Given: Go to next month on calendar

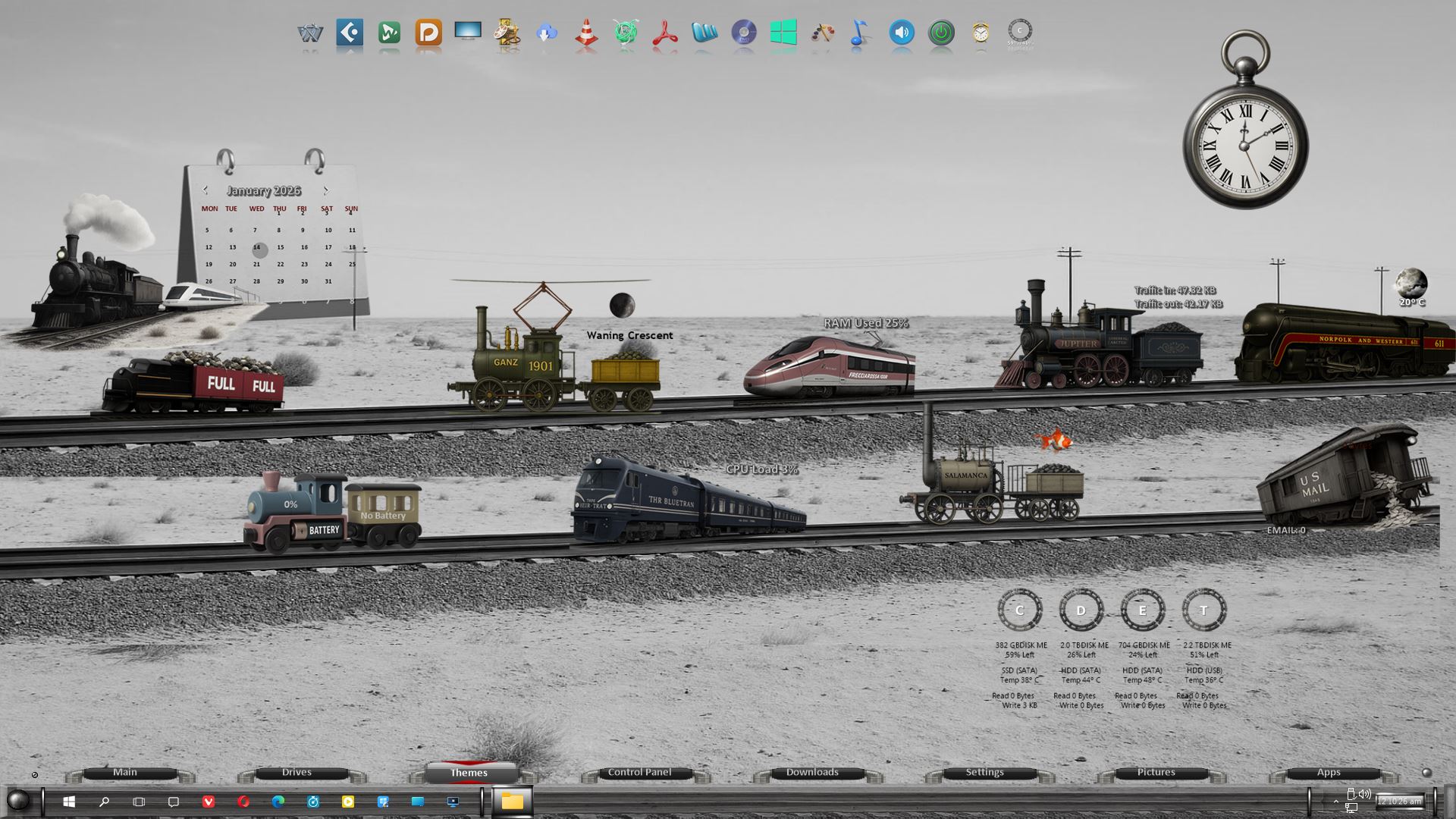Looking at the screenshot, I should point(326,190).
